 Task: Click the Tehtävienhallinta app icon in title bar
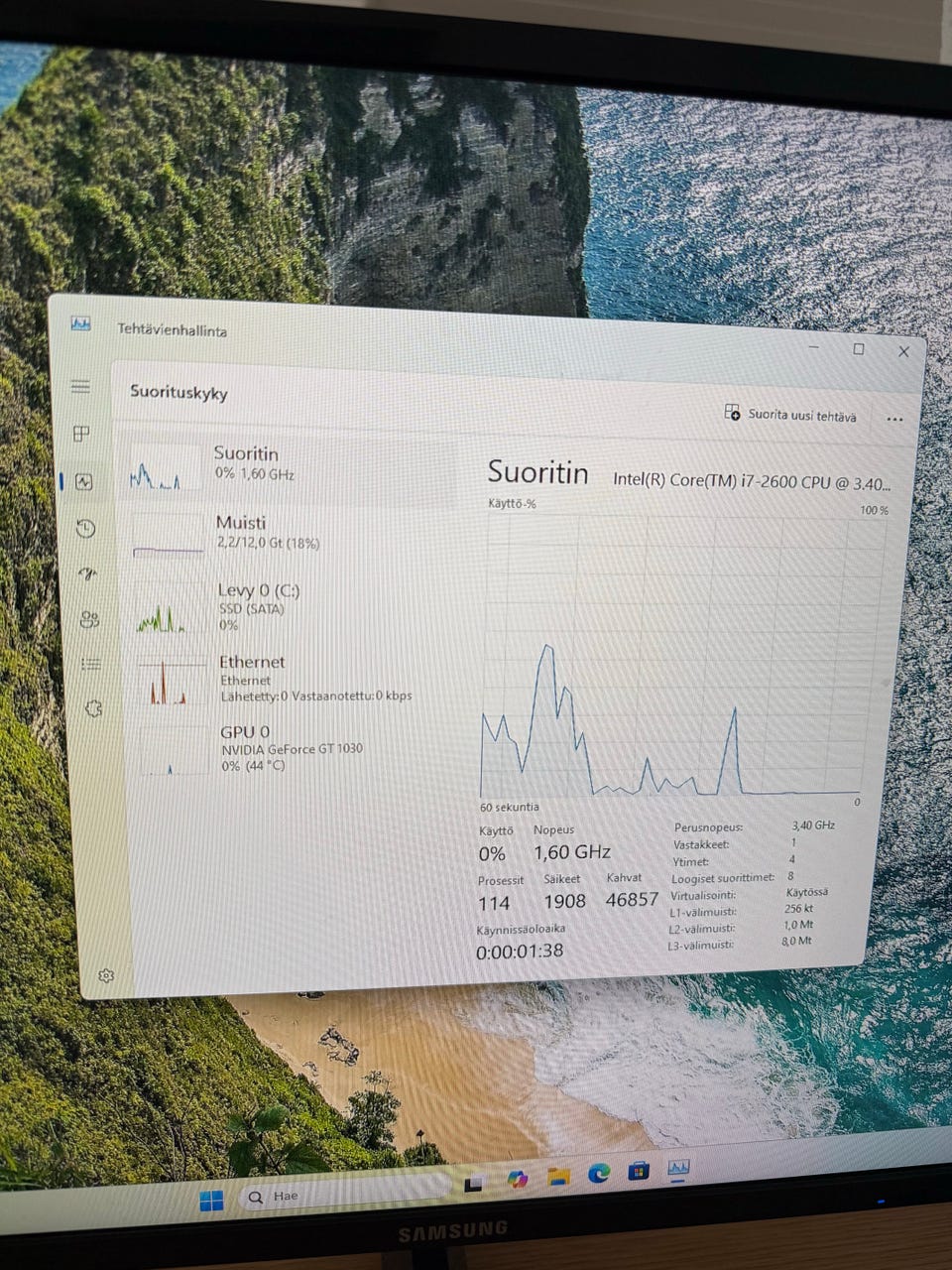[80, 323]
